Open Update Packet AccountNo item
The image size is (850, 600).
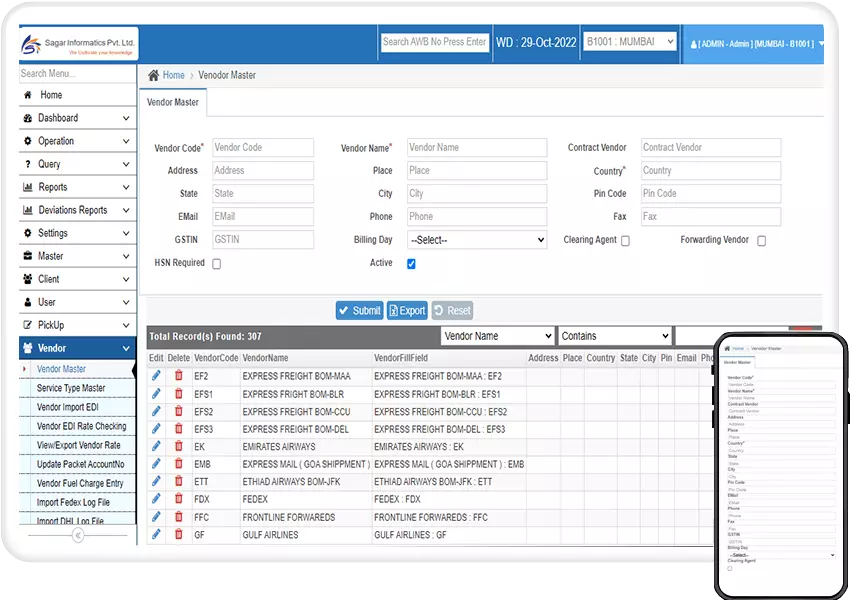(x=80, y=464)
